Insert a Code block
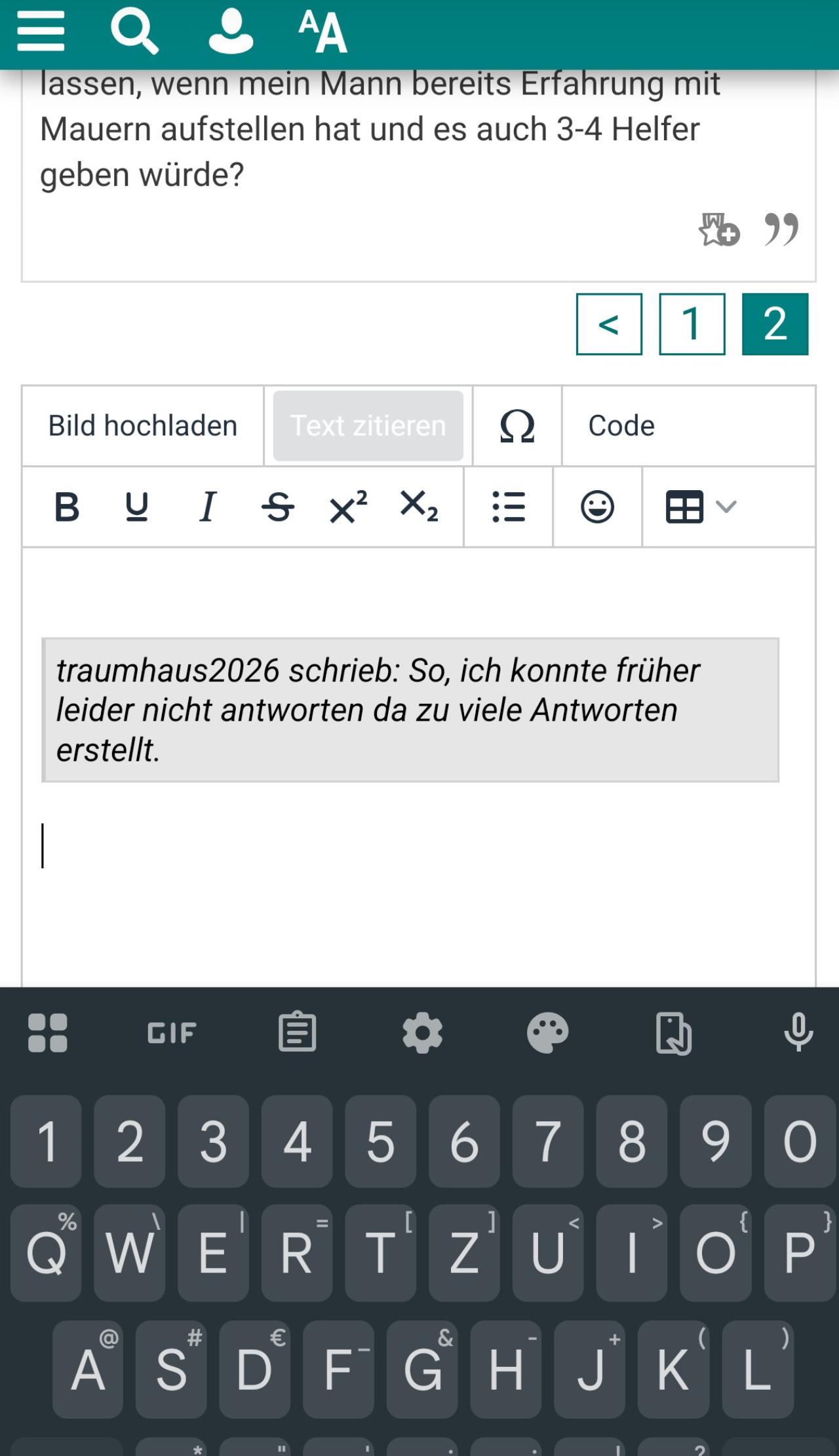The height and width of the screenshot is (1456, 839). pyautogui.click(x=621, y=426)
